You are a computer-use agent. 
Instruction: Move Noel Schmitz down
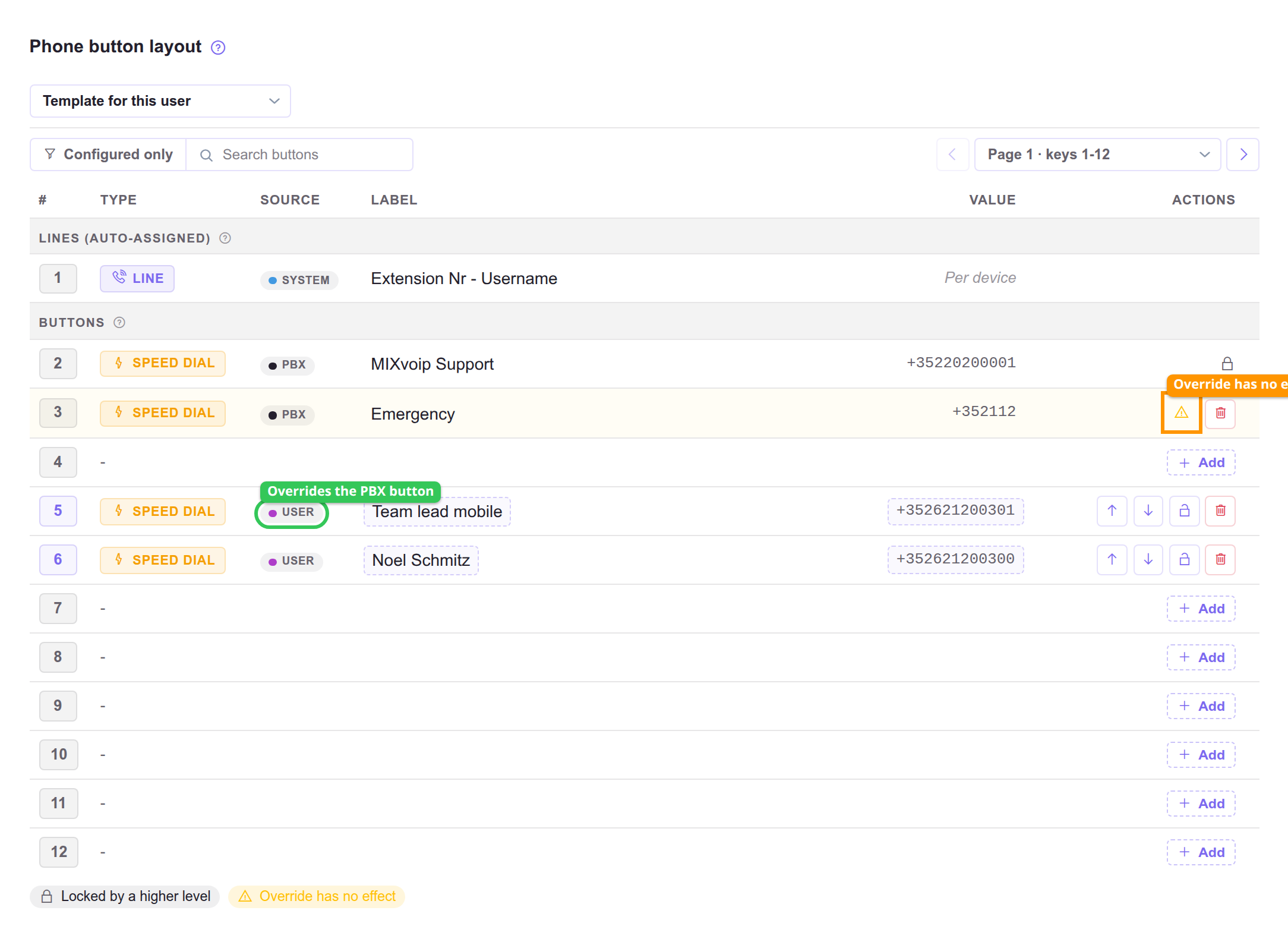(x=1148, y=559)
